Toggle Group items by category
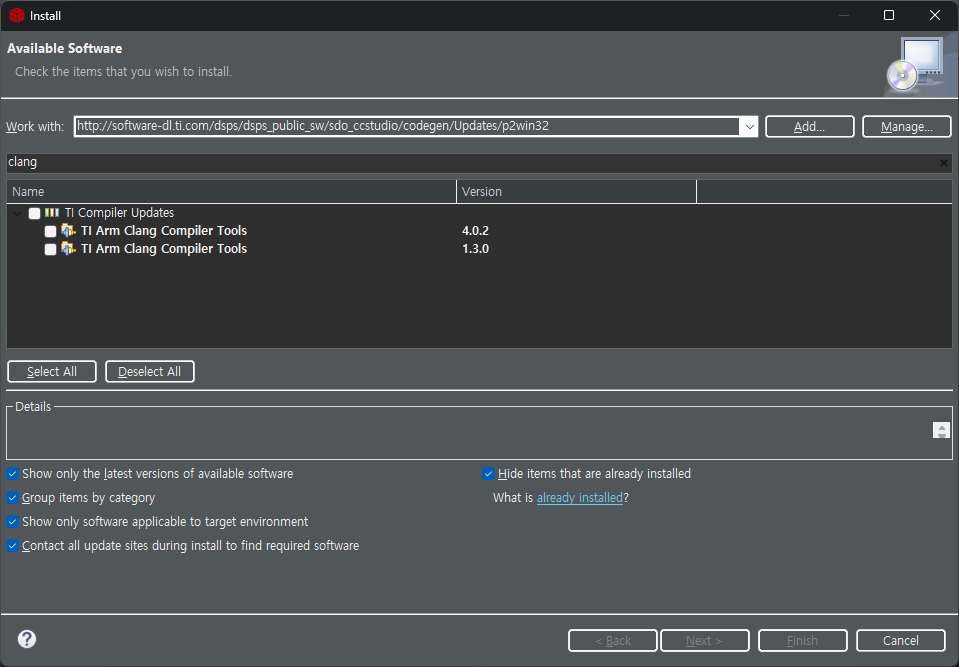The height and width of the screenshot is (667, 959). point(12,498)
